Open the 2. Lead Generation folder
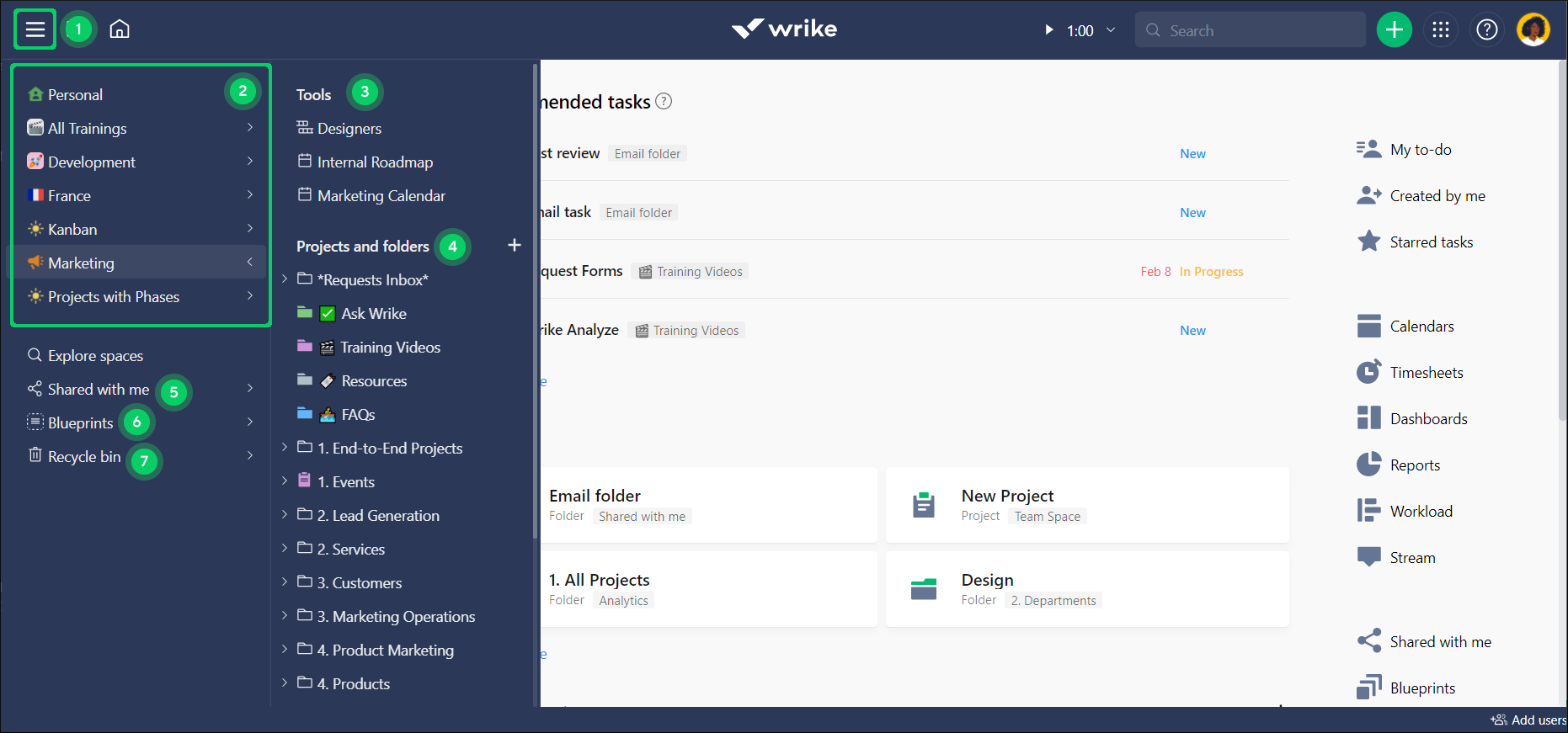 (378, 515)
